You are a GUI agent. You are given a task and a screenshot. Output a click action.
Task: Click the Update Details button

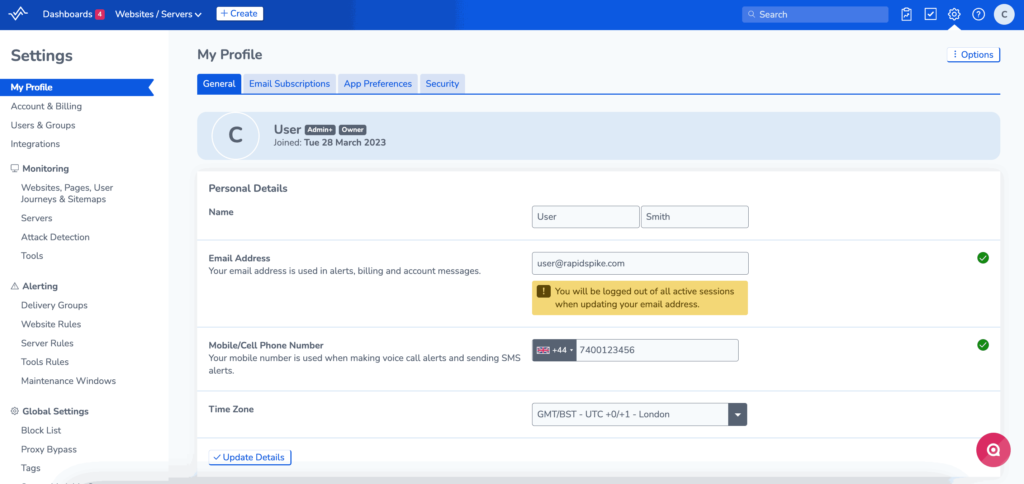point(250,457)
